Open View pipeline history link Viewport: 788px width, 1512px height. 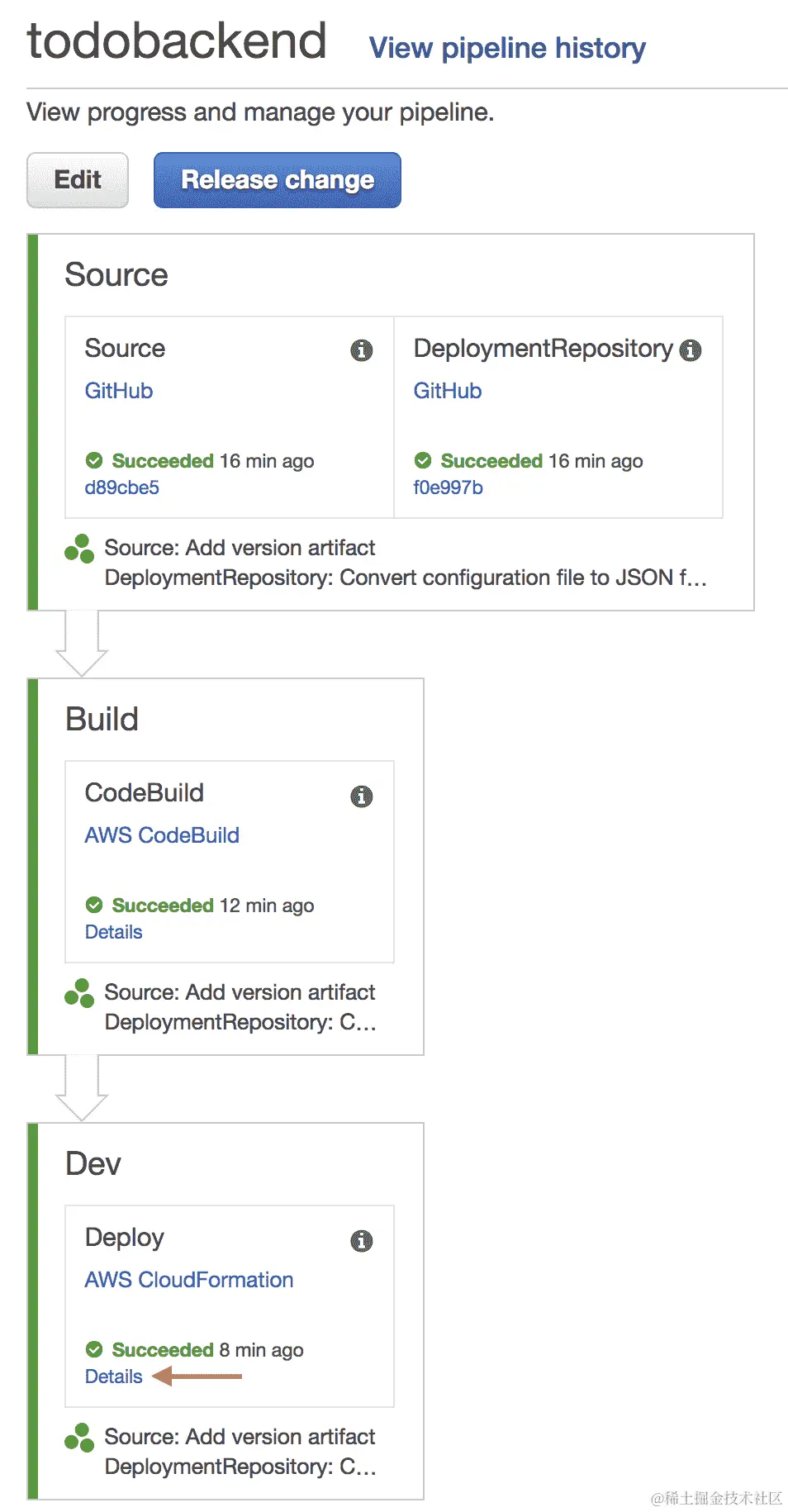click(506, 48)
